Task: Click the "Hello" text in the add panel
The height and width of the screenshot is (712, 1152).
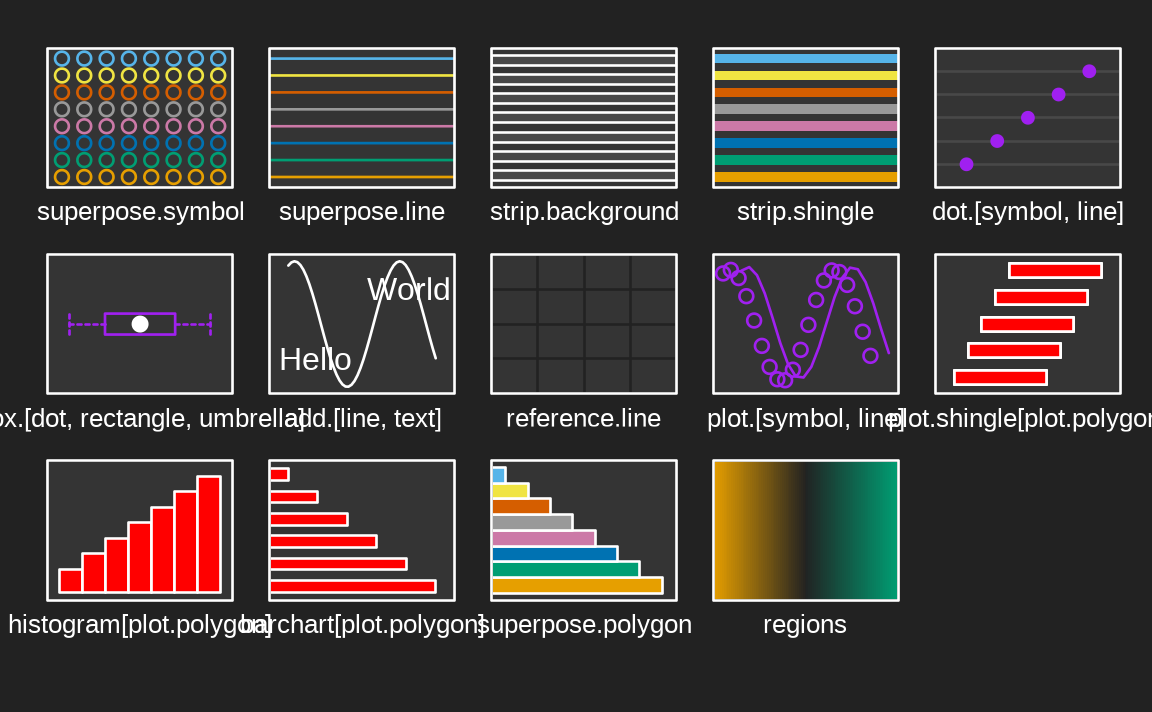Action: pos(315,359)
